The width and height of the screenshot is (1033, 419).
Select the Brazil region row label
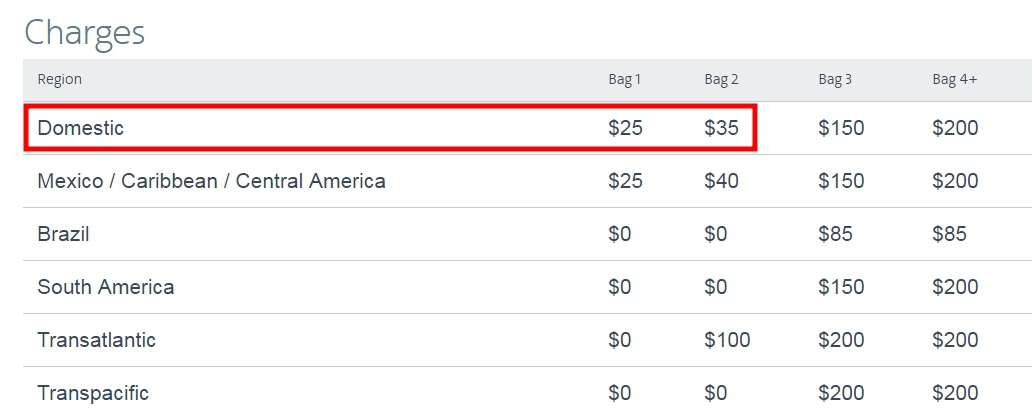point(63,234)
